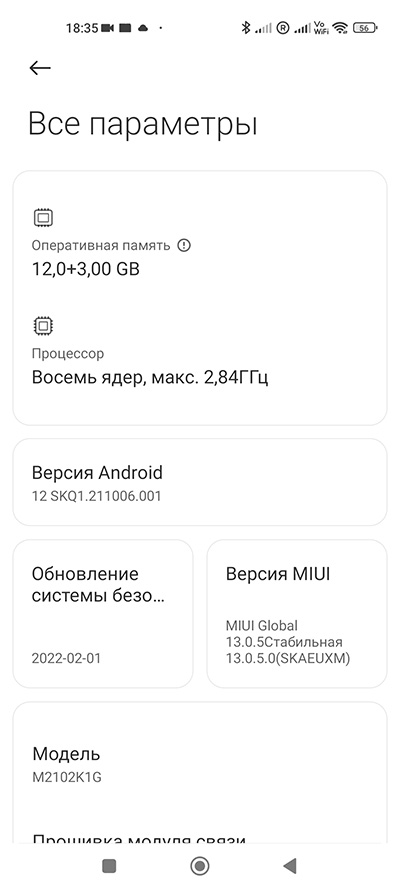Tap the camera recording icon in status bar
Viewport: 400px width, 889px height.
click(108, 27)
